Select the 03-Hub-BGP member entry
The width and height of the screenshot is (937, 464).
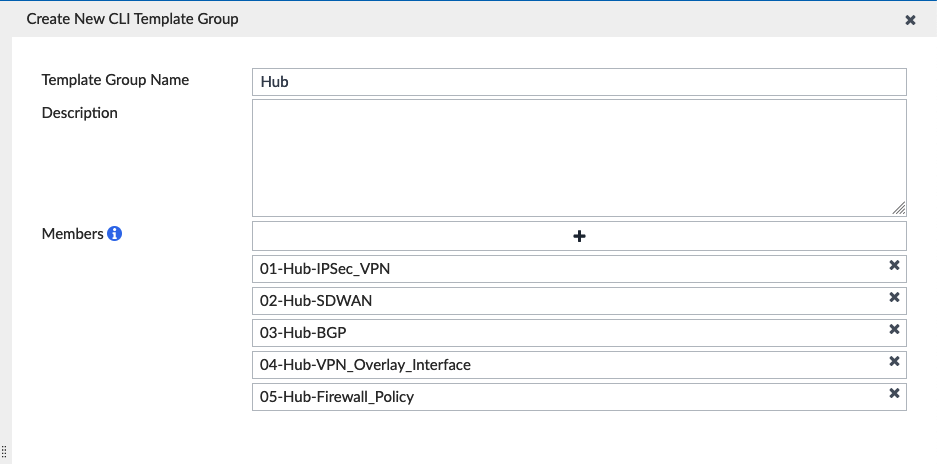[x=560, y=332]
